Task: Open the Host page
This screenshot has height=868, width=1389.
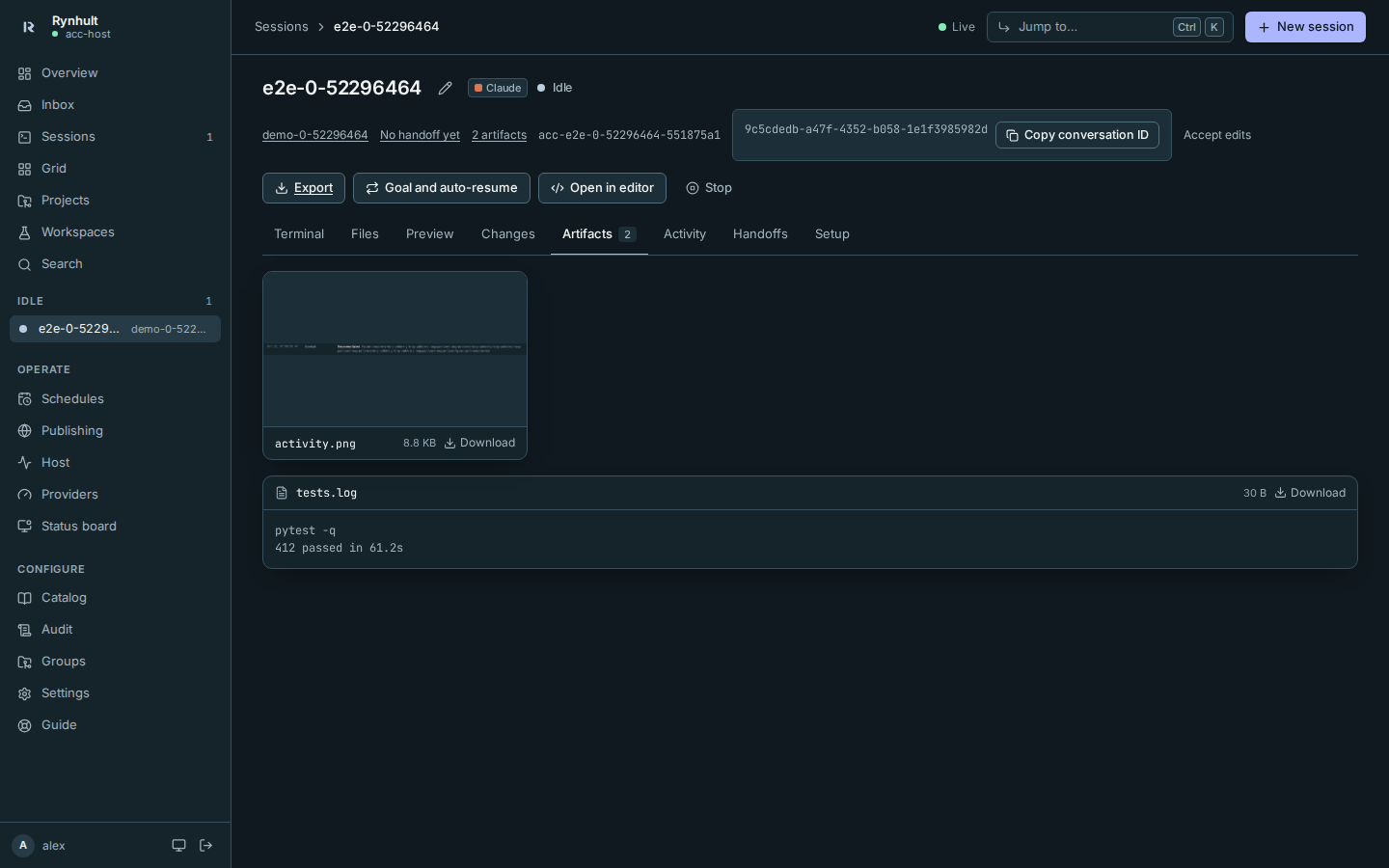Action: pyautogui.click(x=115, y=463)
